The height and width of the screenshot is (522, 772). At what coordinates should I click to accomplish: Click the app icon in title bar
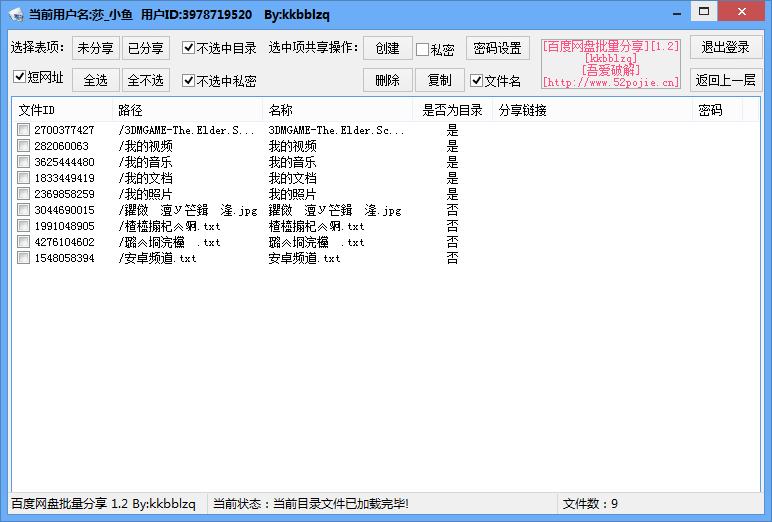coord(16,14)
